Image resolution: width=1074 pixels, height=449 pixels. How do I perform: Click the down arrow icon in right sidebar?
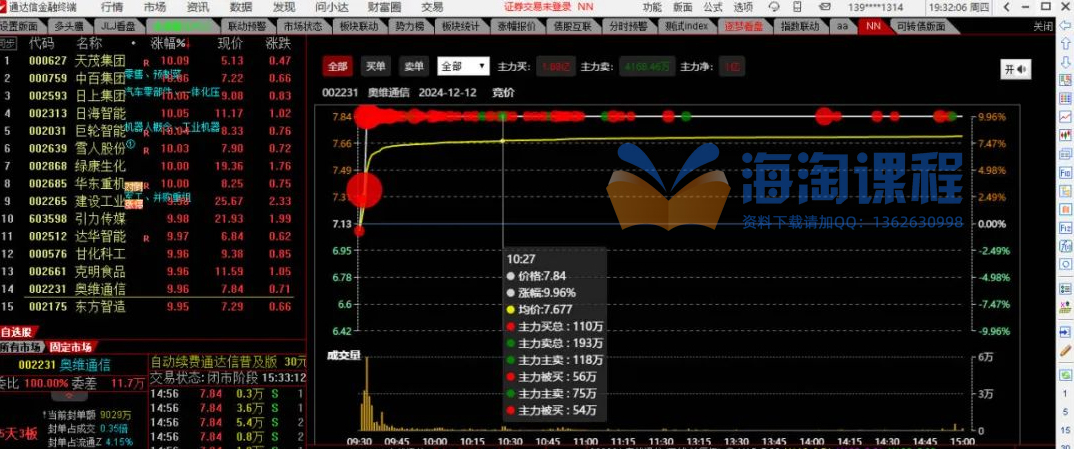1065,64
